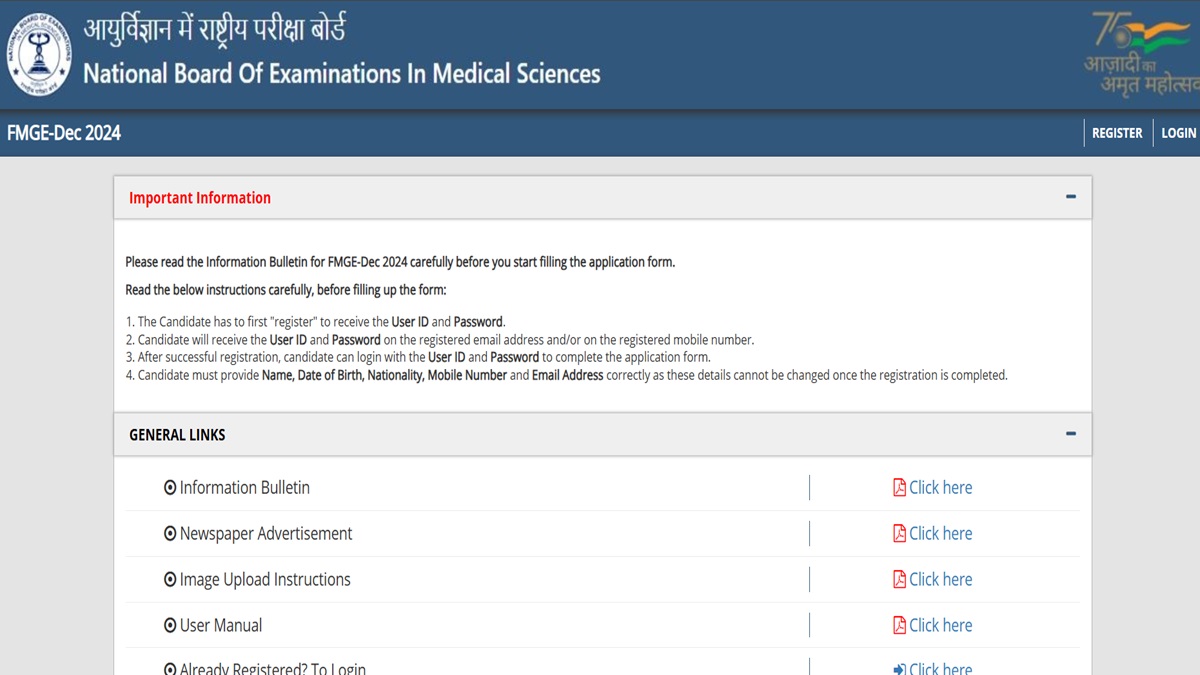This screenshot has height=675, width=1200.
Task: Open Information Bulletin 'Click here' link
Action: [940, 488]
